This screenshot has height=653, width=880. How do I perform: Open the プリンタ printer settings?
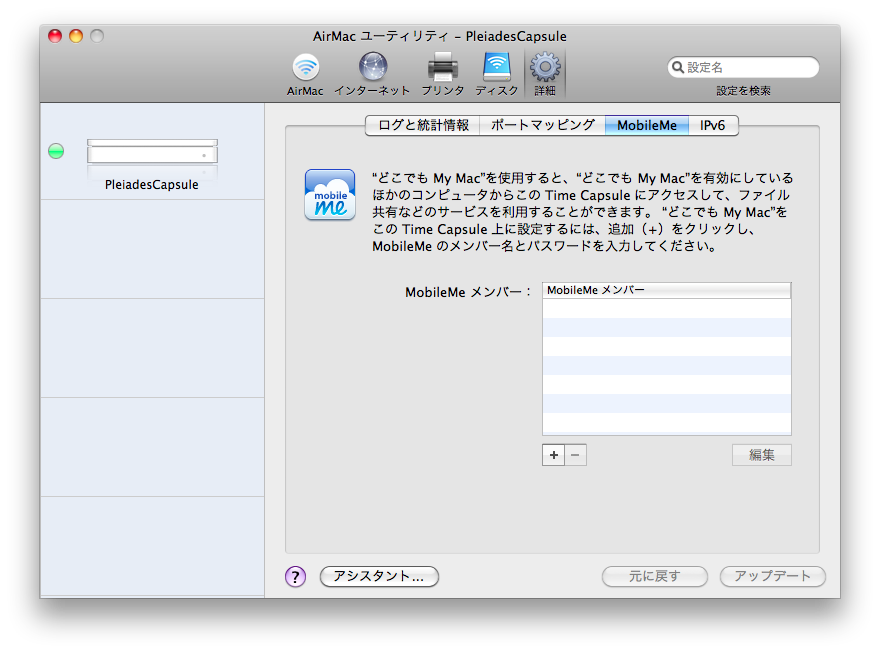443,74
